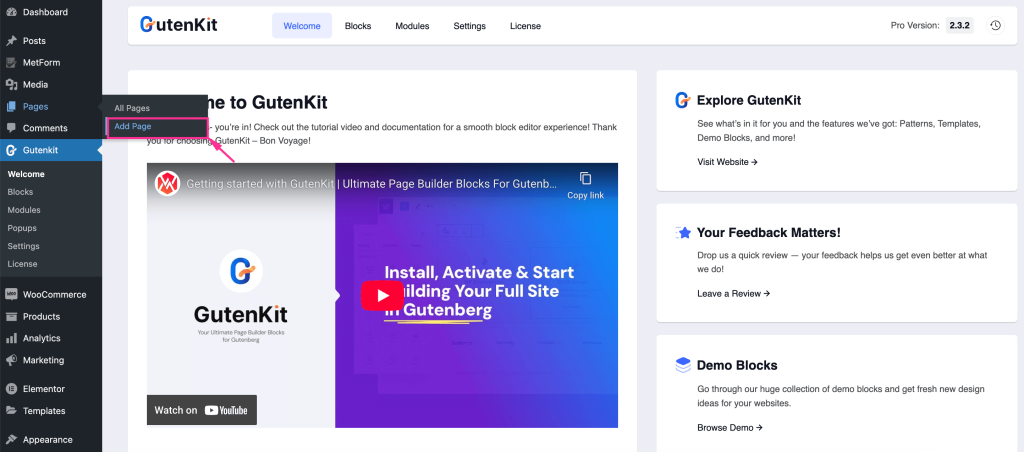Image resolution: width=1024 pixels, height=452 pixels.
Task: Open the License tab in top navigation
Action: (x=525, y=25)
